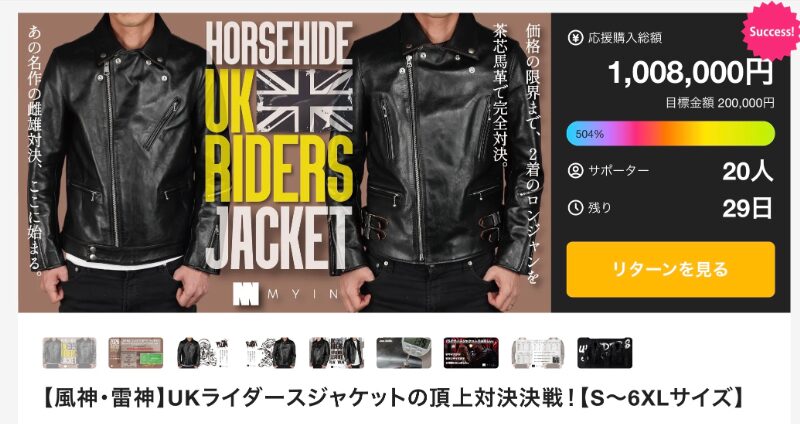Click the main Horsehide UK Riders Jacket banner
The width and height of the screenshot is (800, 424).
(285, 162)
